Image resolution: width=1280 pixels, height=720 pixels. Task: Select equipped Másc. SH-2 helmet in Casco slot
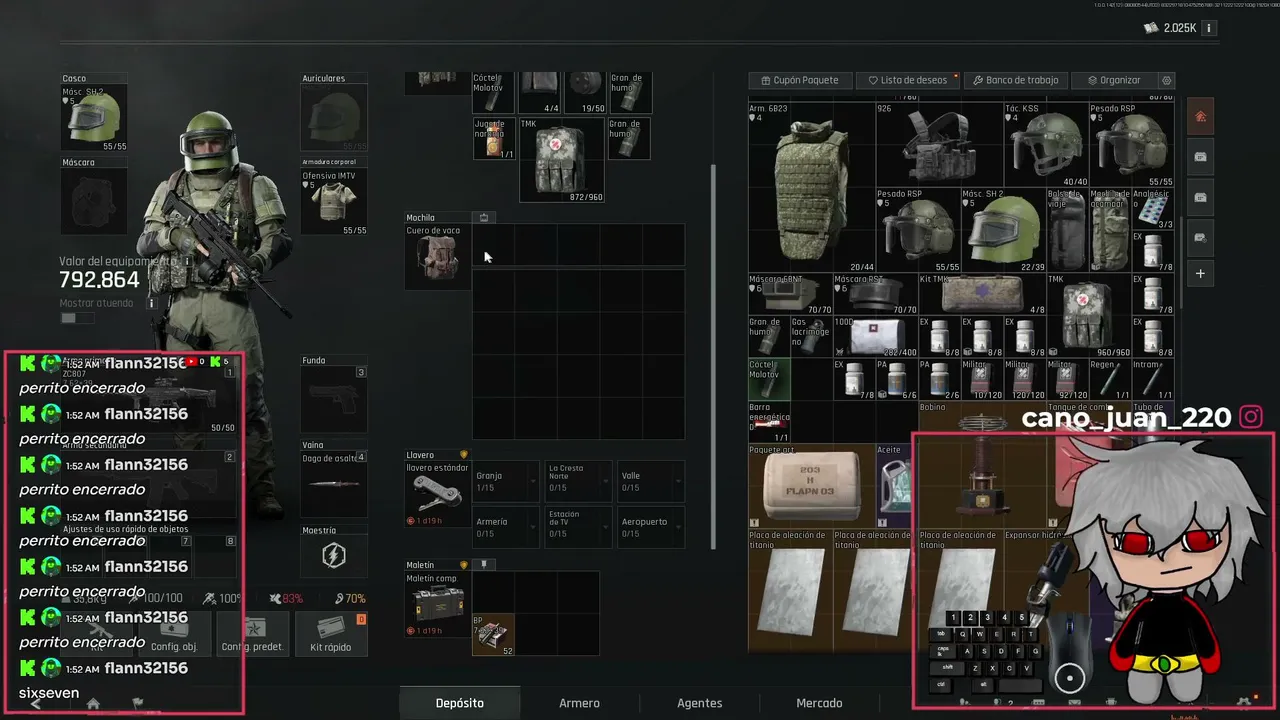pyautogui.click(x=94, y=118)
